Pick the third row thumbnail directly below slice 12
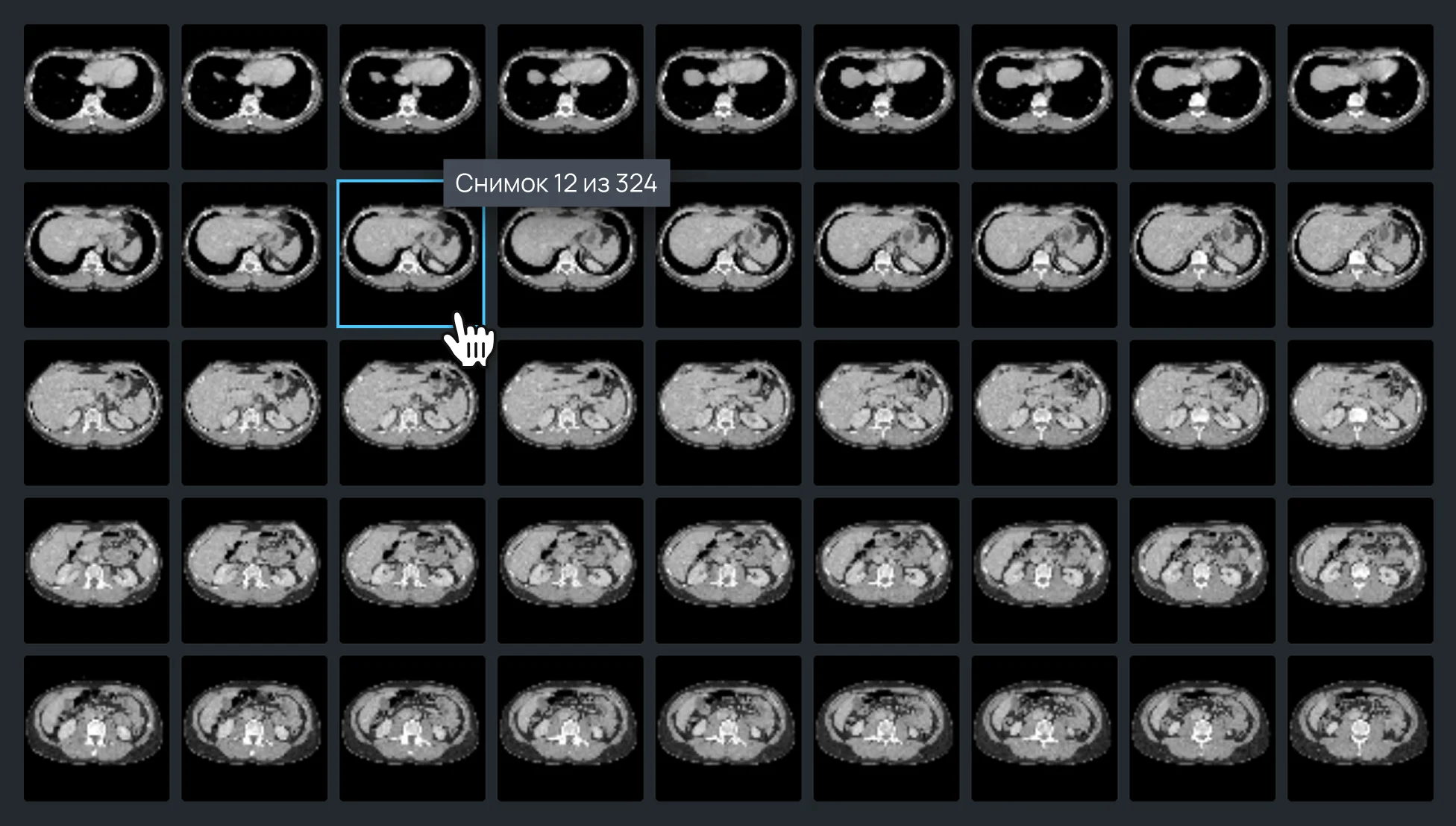The height and width of the screenshot is (826, 1456). [412, 413]
